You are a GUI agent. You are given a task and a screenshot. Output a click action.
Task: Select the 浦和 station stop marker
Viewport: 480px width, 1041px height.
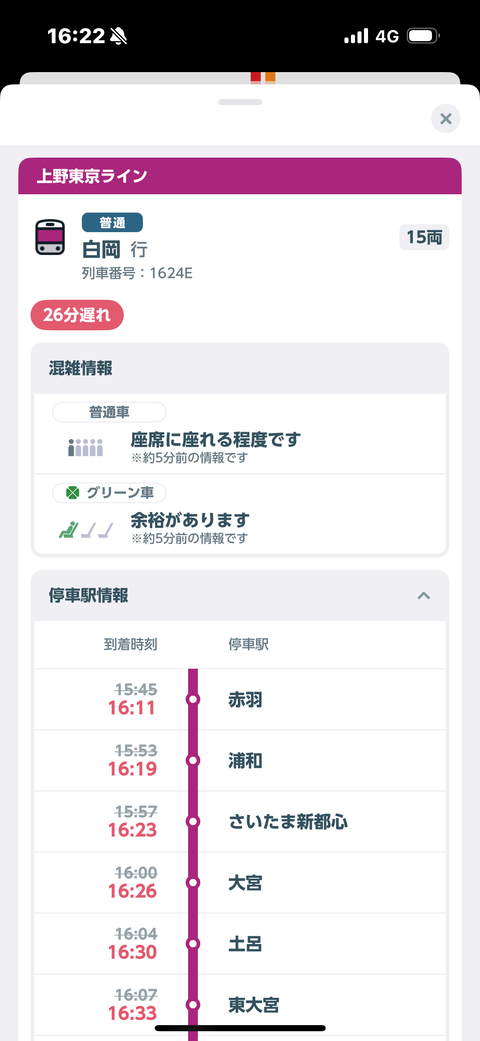(193, 760)
